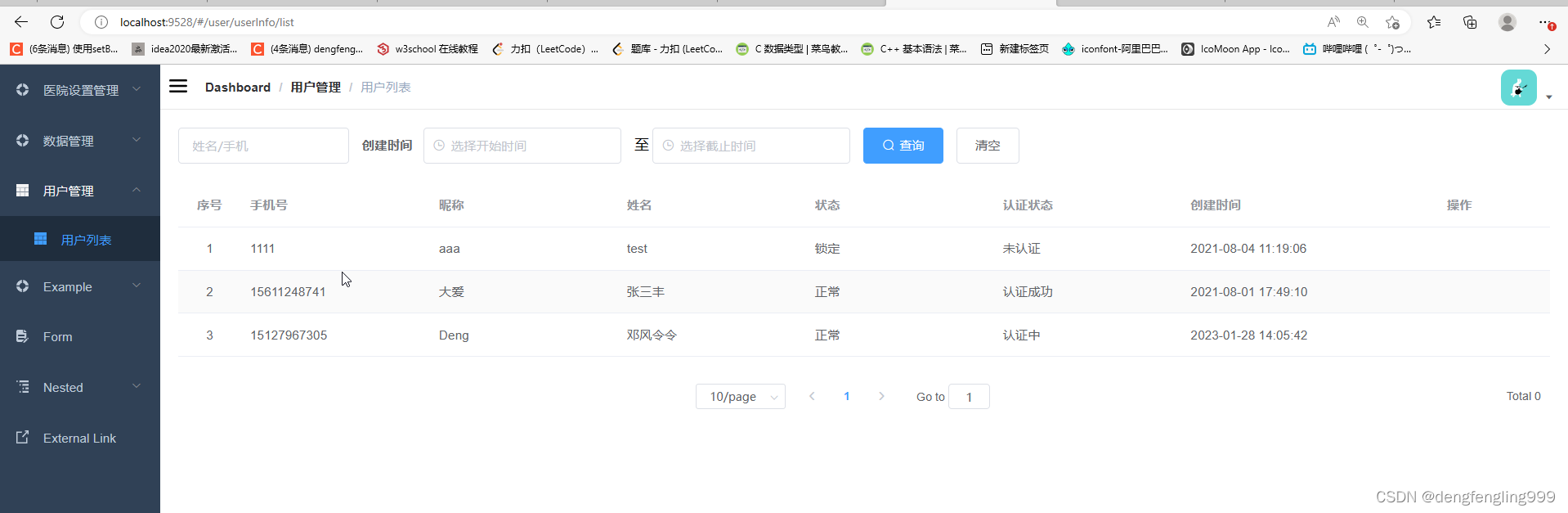This screenshot has height=513, width=1568.
Task: Open browser settings and more menu
Action: click(x=1545, y=22)
